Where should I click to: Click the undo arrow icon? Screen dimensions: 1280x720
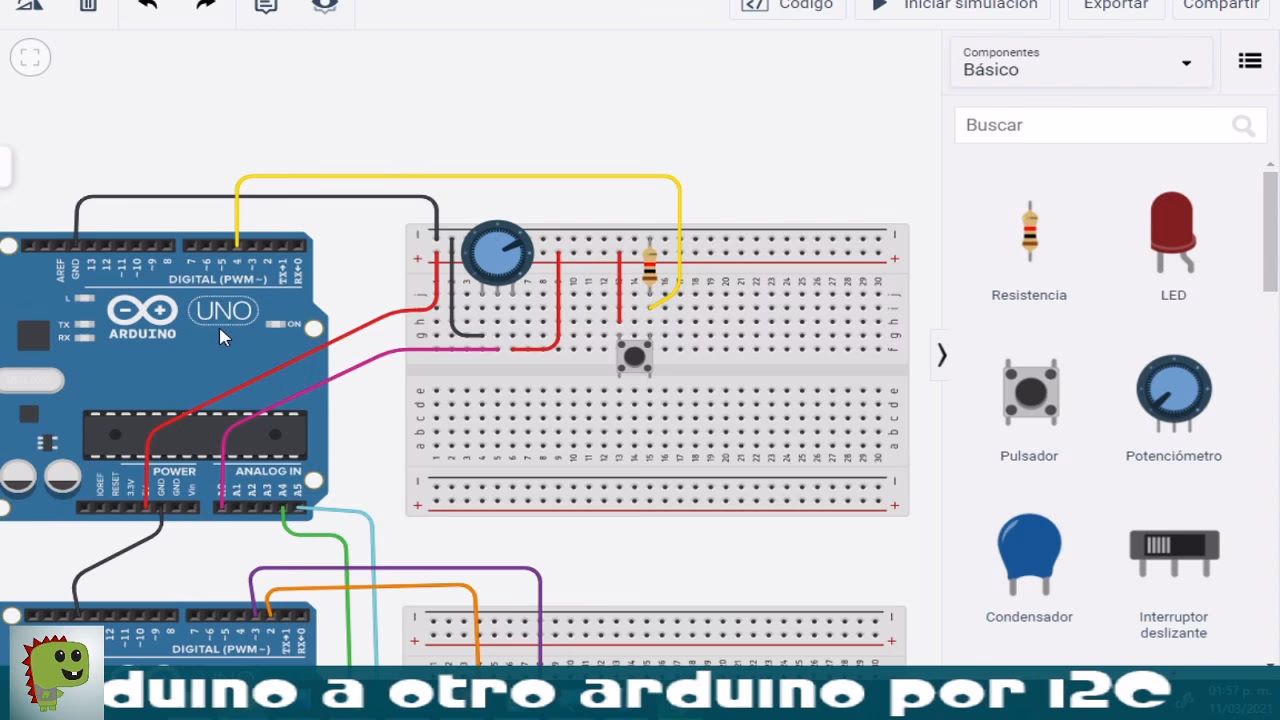point(146,6)
